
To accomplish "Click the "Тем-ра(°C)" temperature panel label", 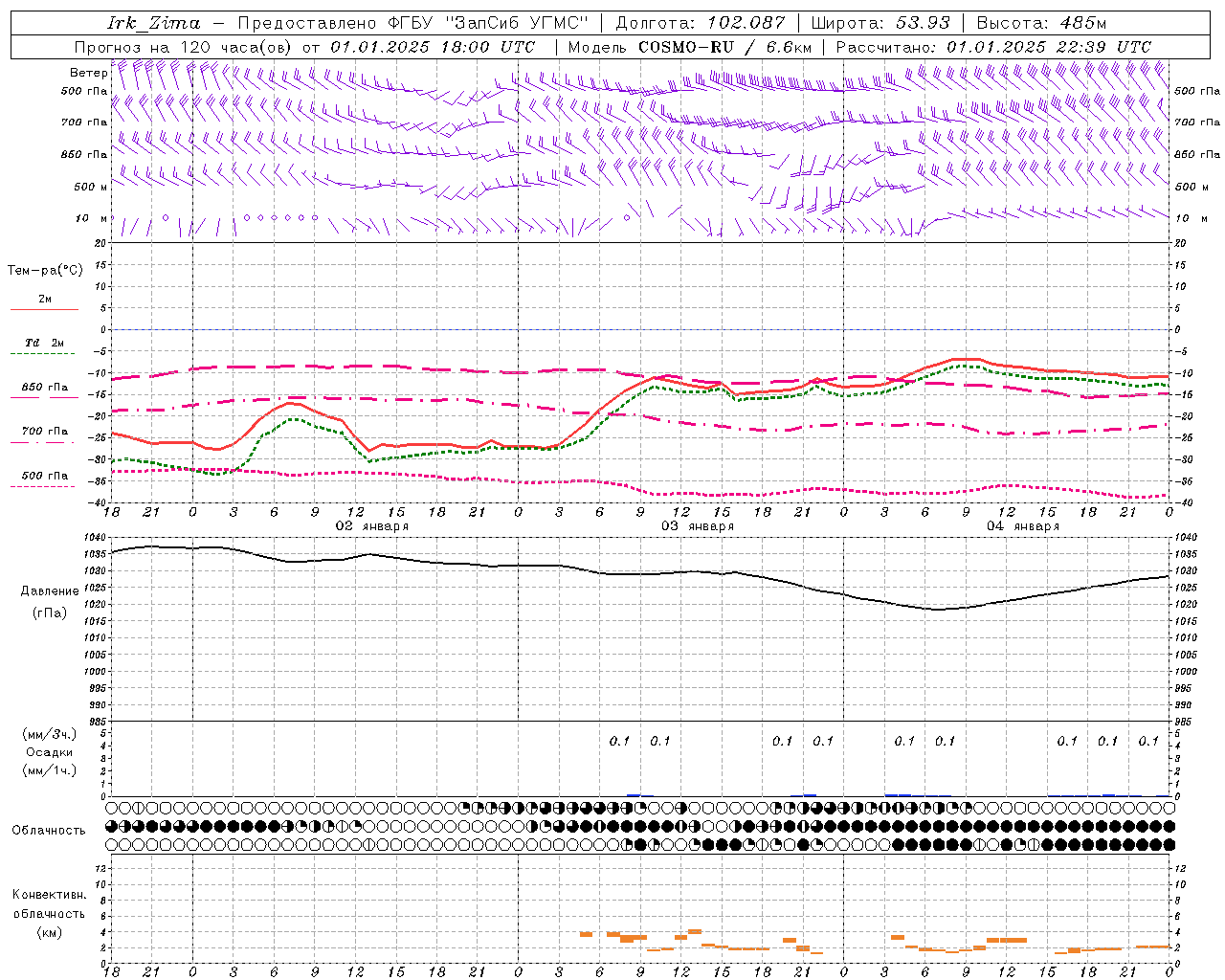I will tap(45, 271).
